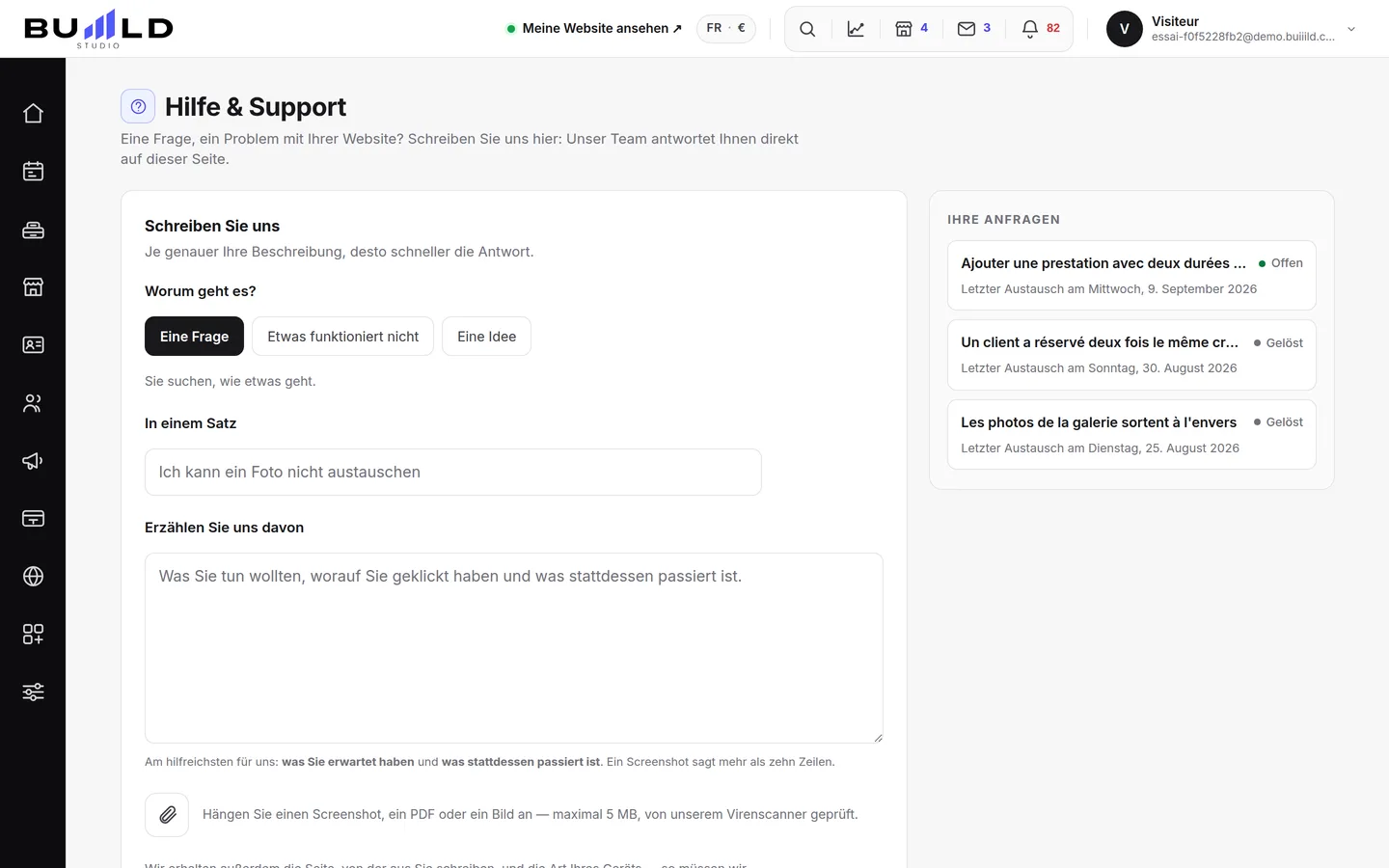Screen dimensions: 1389x868
Task: Open the contact card sidebar icon
Action: pos(33,345)
